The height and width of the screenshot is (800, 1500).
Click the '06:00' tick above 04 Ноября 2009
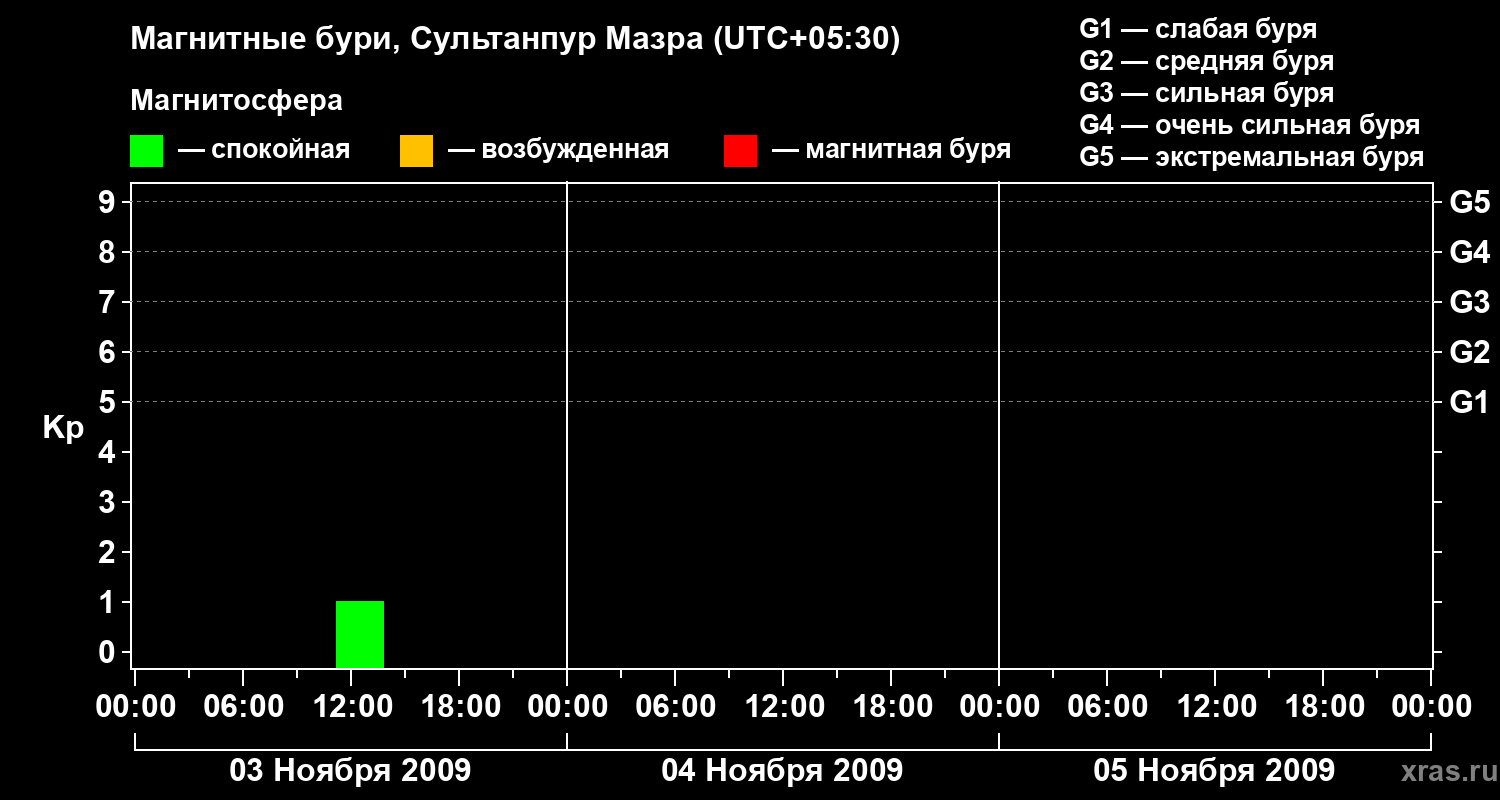pyautogui.click(x=674, y=707)
